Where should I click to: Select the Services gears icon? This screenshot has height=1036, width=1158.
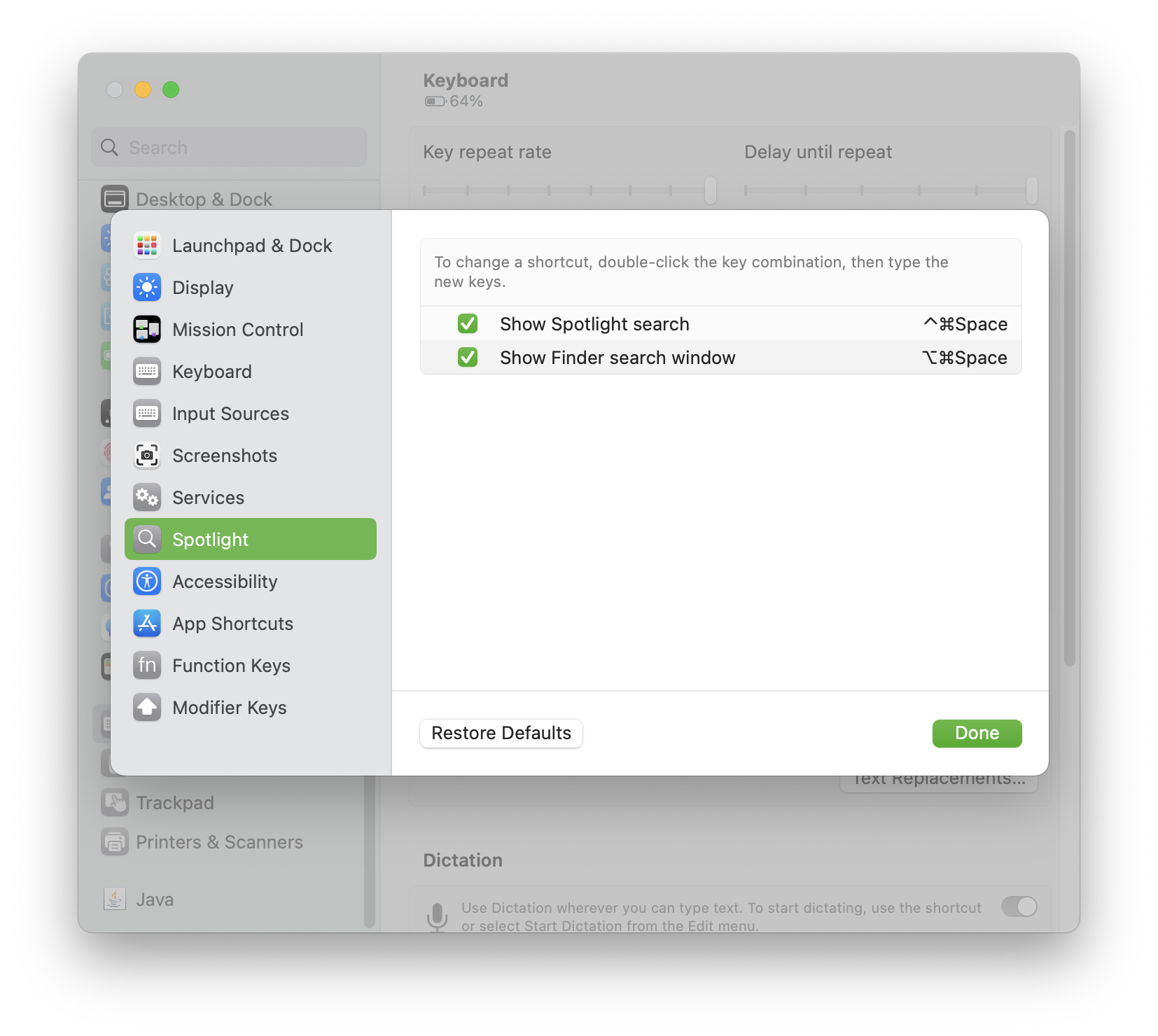click(x=147, y=498)
